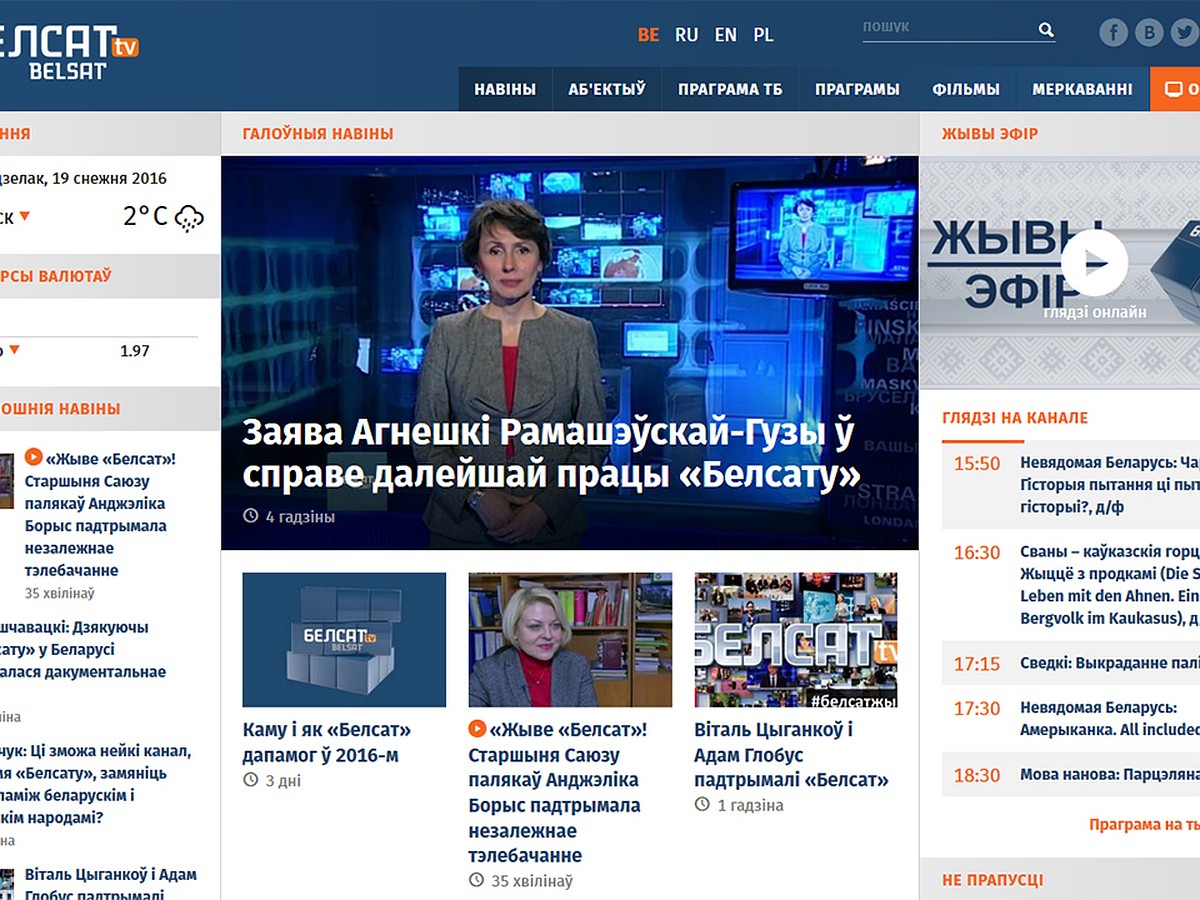Switch site language to RU

(x=686, y=35)
